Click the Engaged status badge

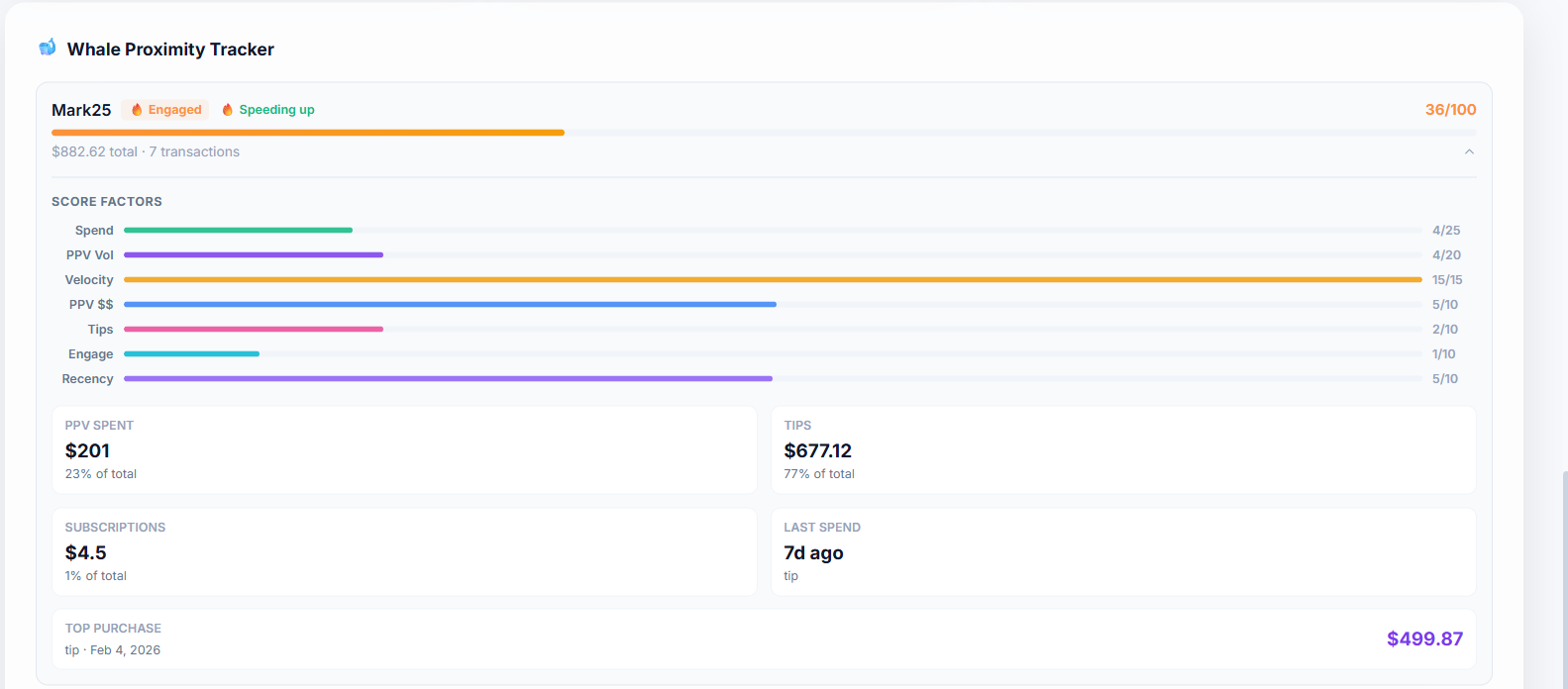(x=165, y=110)
